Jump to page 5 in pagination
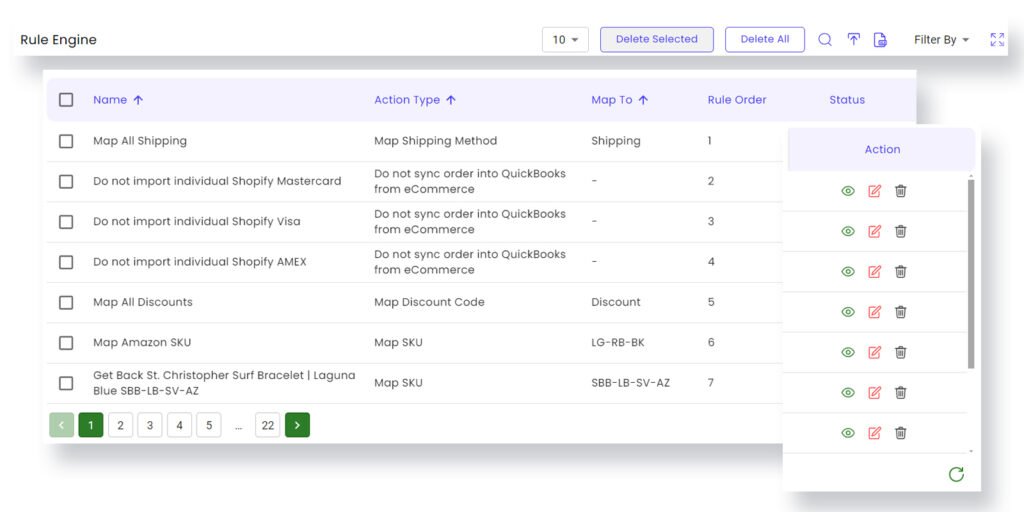 [209, 425]
